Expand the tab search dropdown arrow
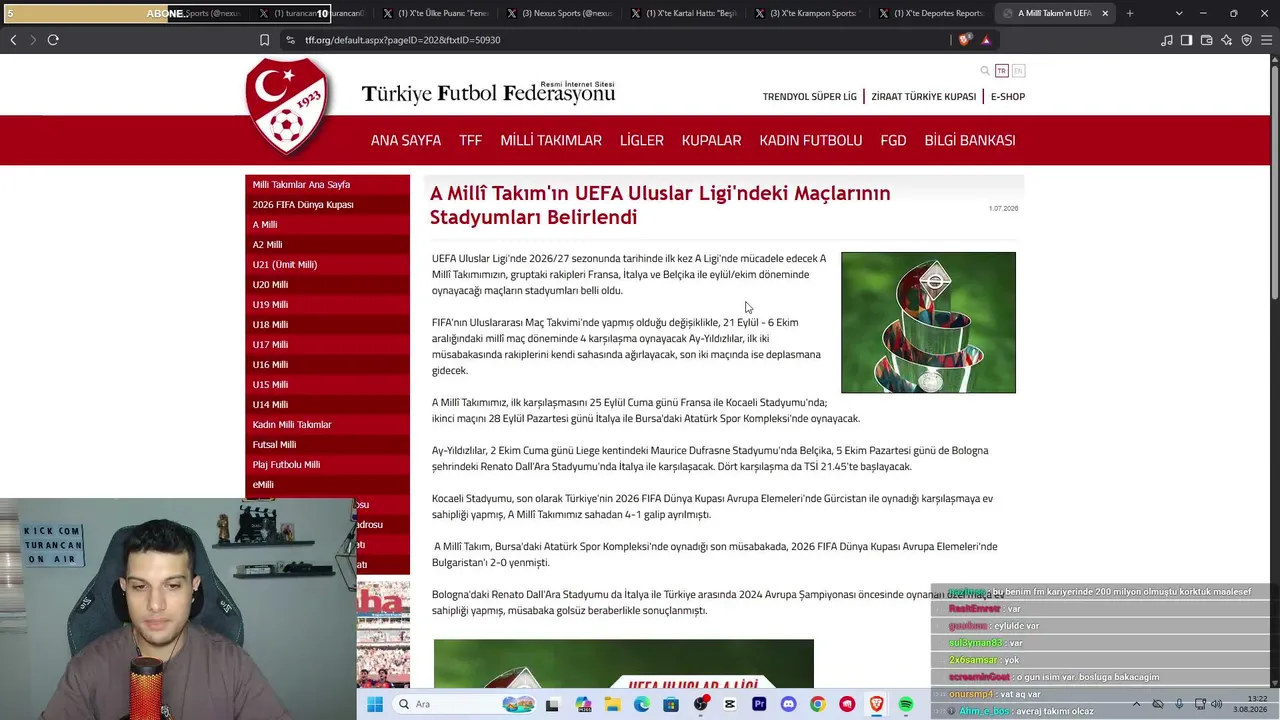The height and width of the screenshot is (720, 1280). click(1180, 14)
